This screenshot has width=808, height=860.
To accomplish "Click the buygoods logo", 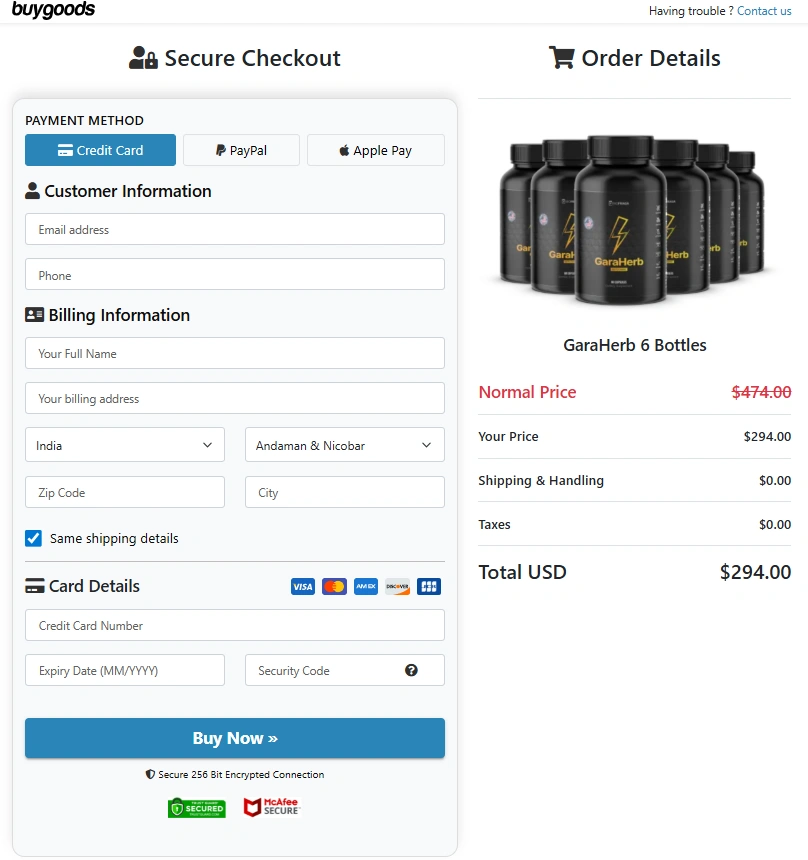I will 54,10.
